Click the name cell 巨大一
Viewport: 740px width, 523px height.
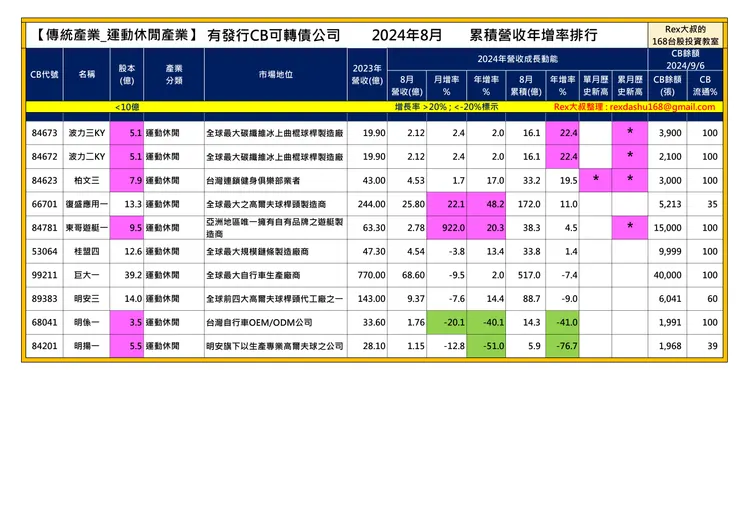87,275
